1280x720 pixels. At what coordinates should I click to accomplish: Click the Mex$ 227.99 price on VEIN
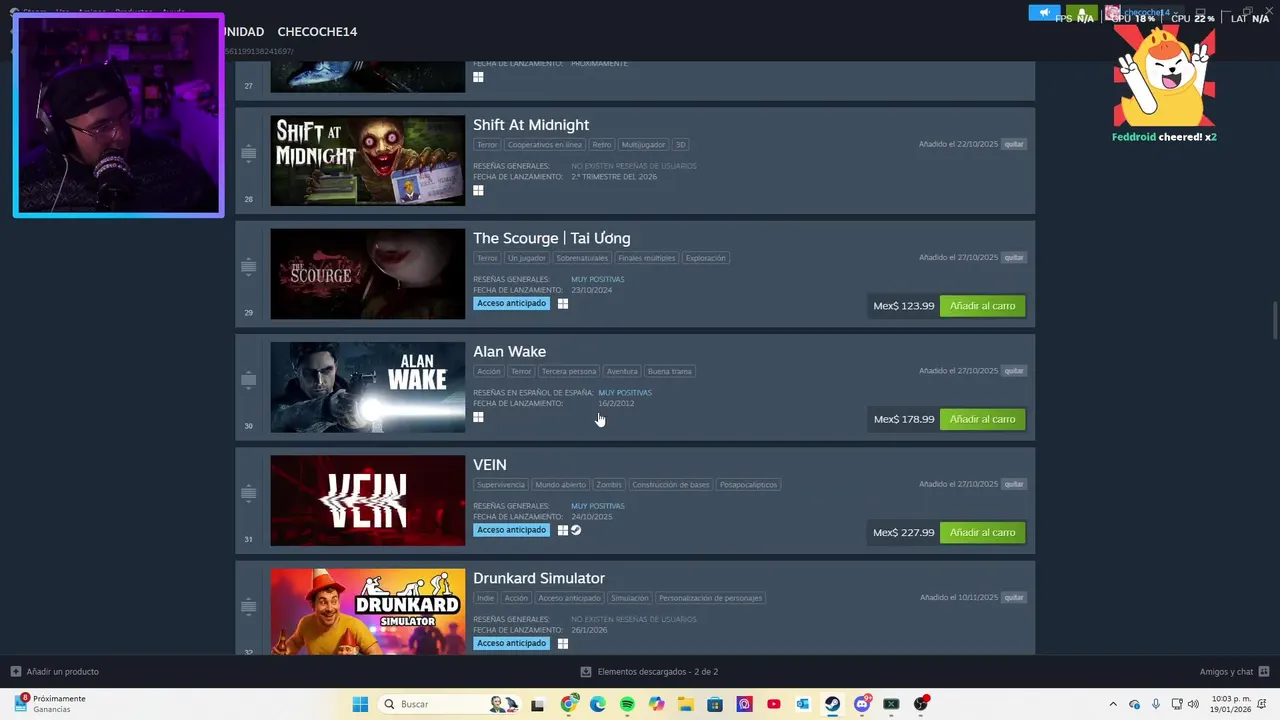coord(903,533)
